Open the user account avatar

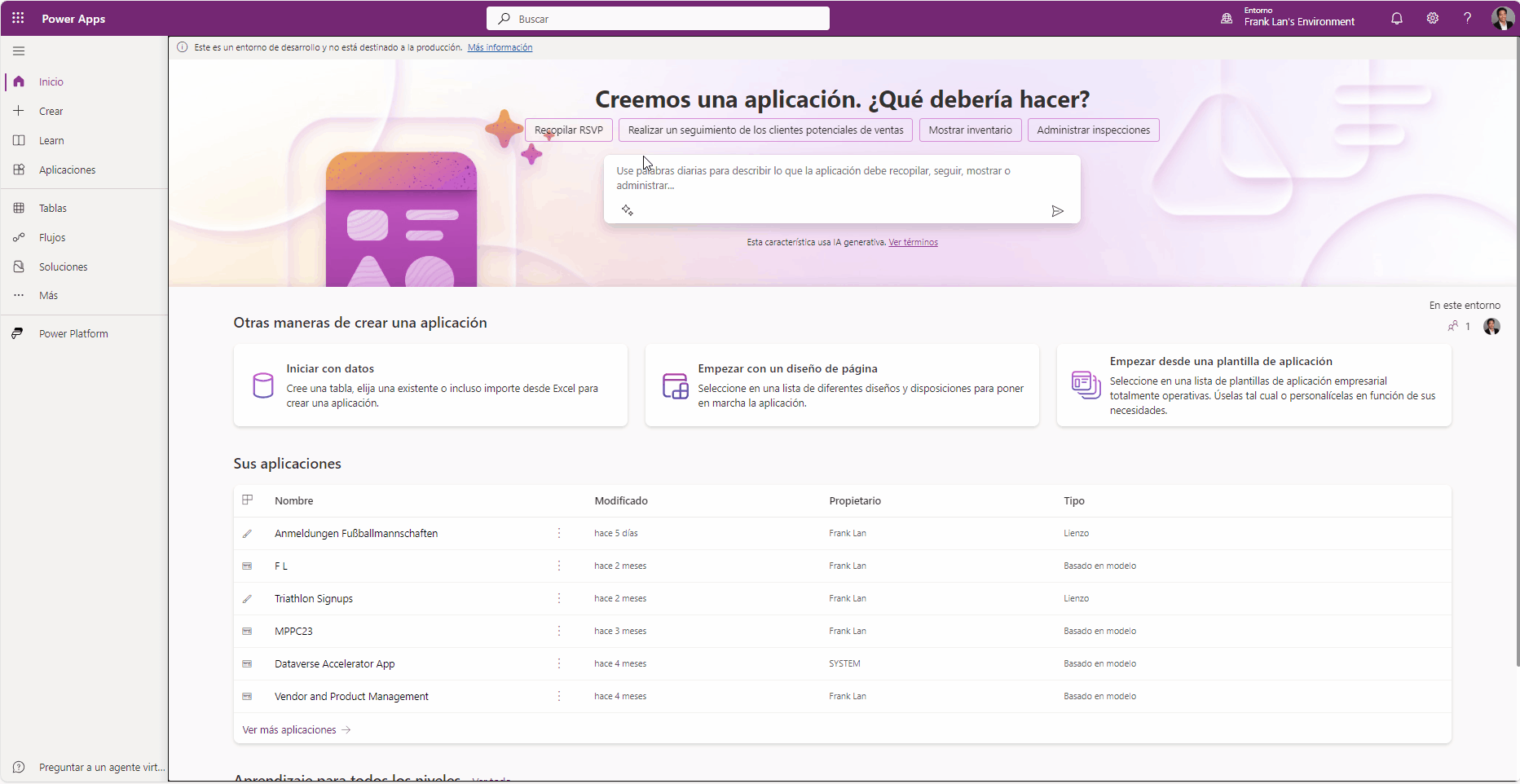(1502, 18)
